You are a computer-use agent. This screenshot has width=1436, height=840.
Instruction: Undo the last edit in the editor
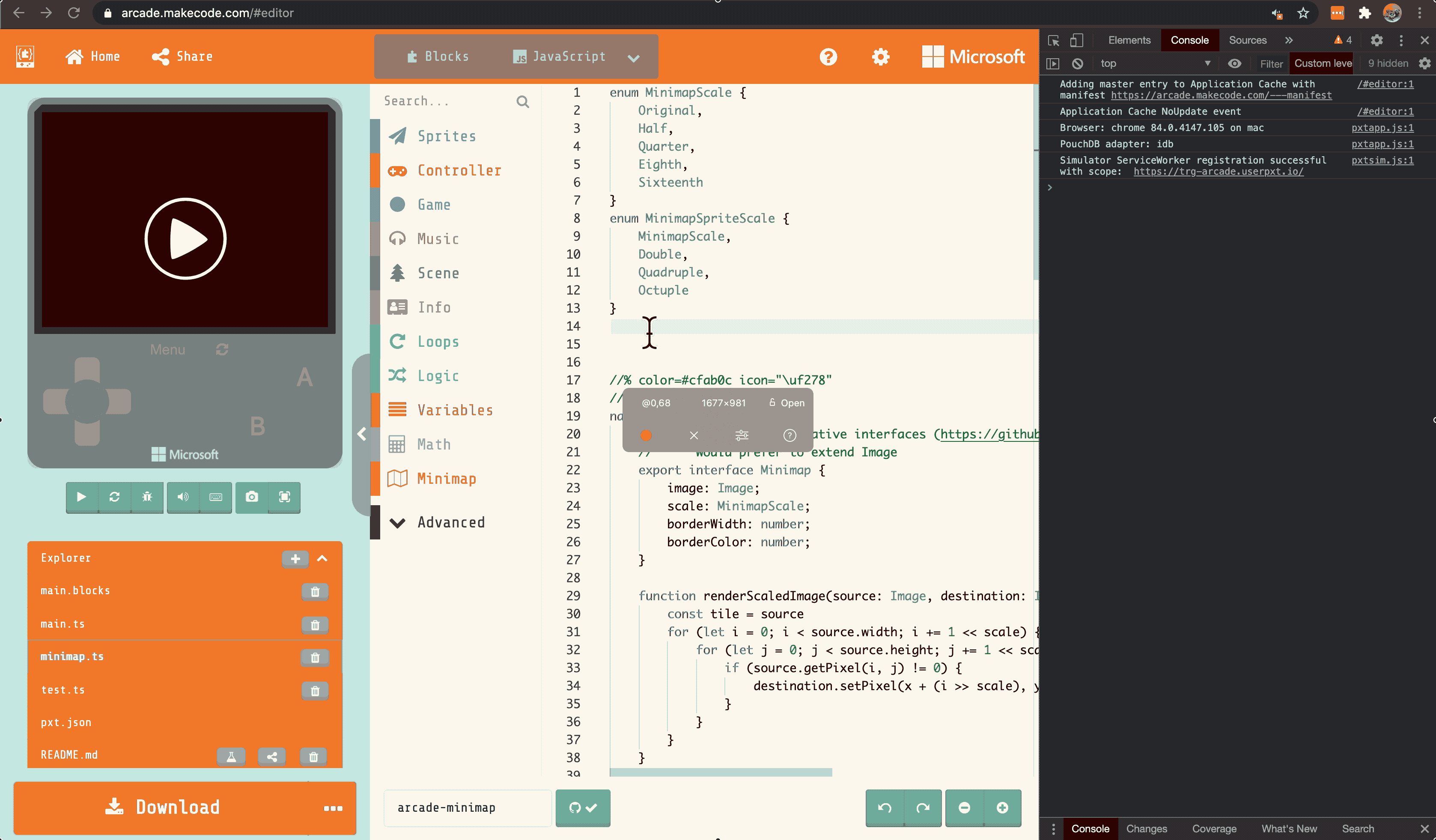click(x=885, y=807)
